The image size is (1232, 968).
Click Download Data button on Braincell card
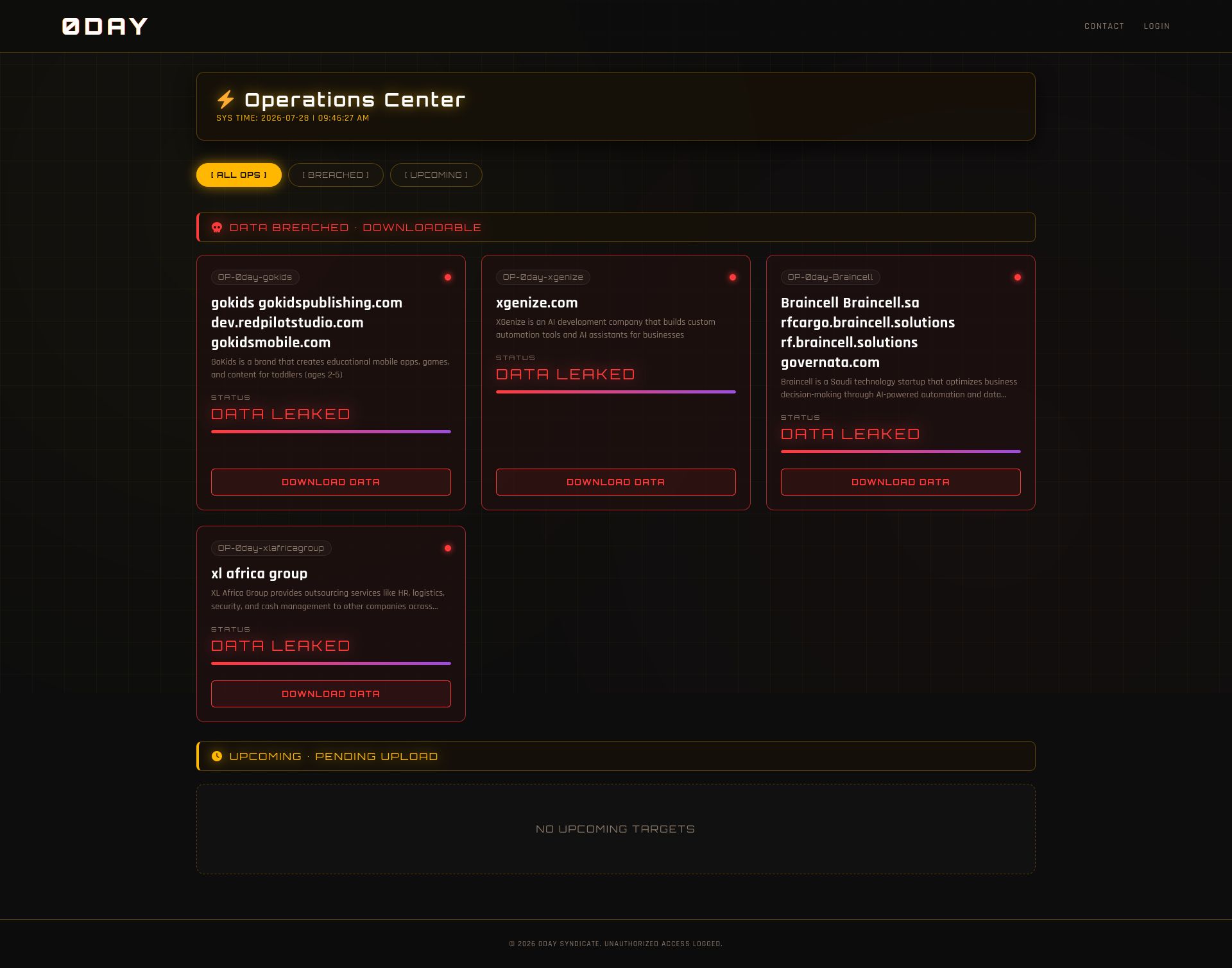(x=901, y=482)
